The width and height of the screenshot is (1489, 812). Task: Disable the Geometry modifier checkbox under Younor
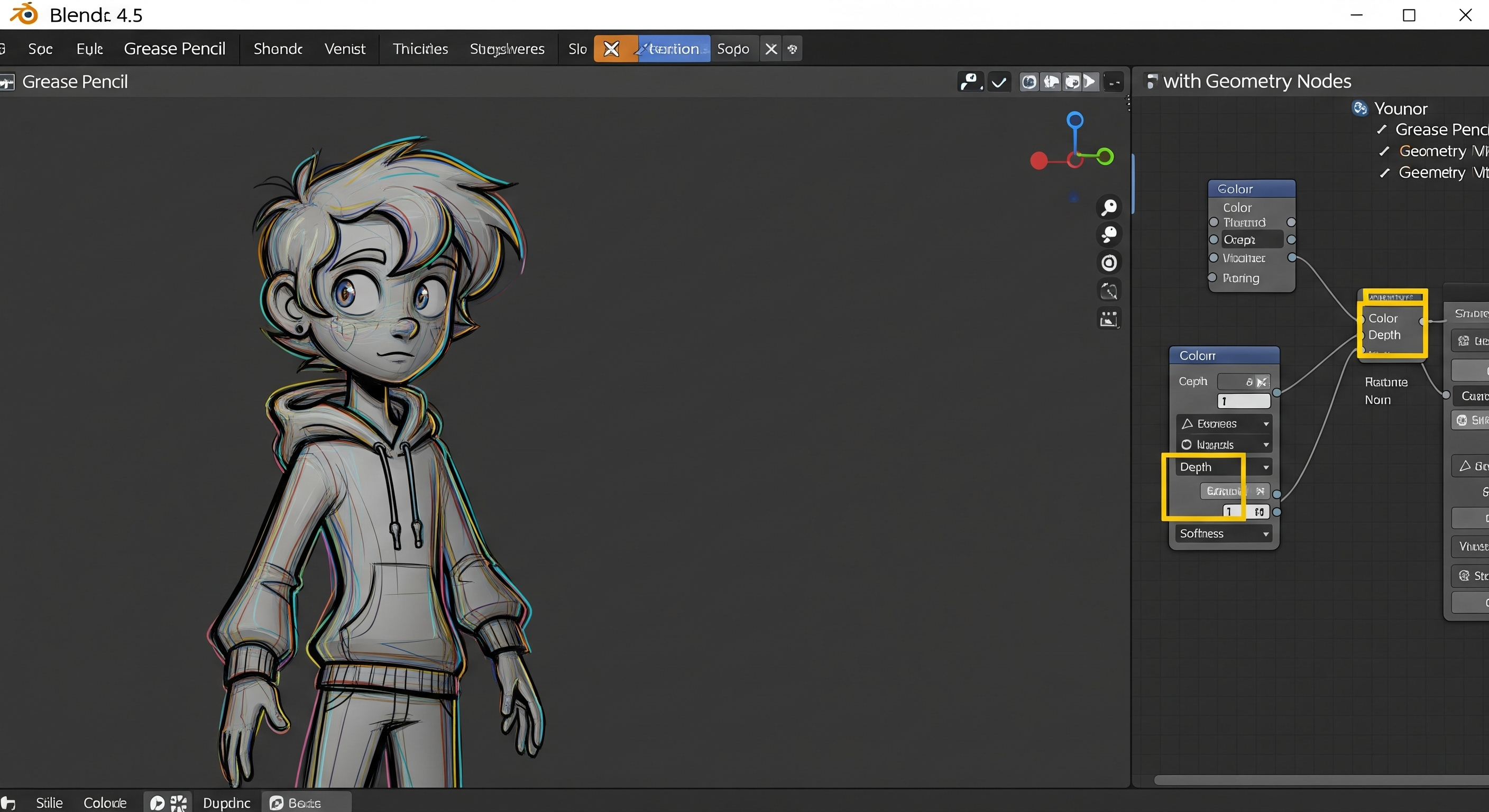click(x=1385, y=151)
